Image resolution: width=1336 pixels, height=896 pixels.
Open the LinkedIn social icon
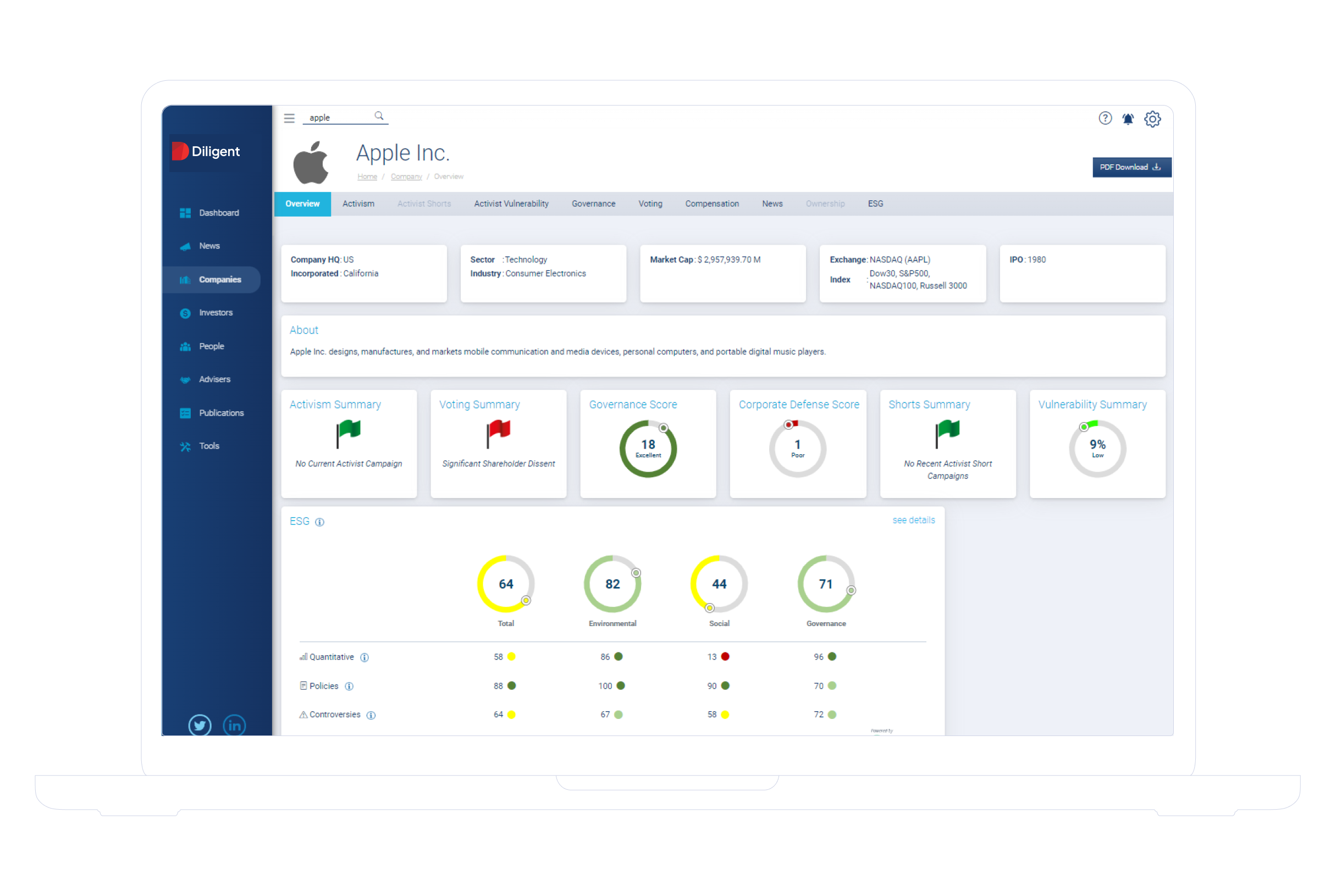click(234, 725)
